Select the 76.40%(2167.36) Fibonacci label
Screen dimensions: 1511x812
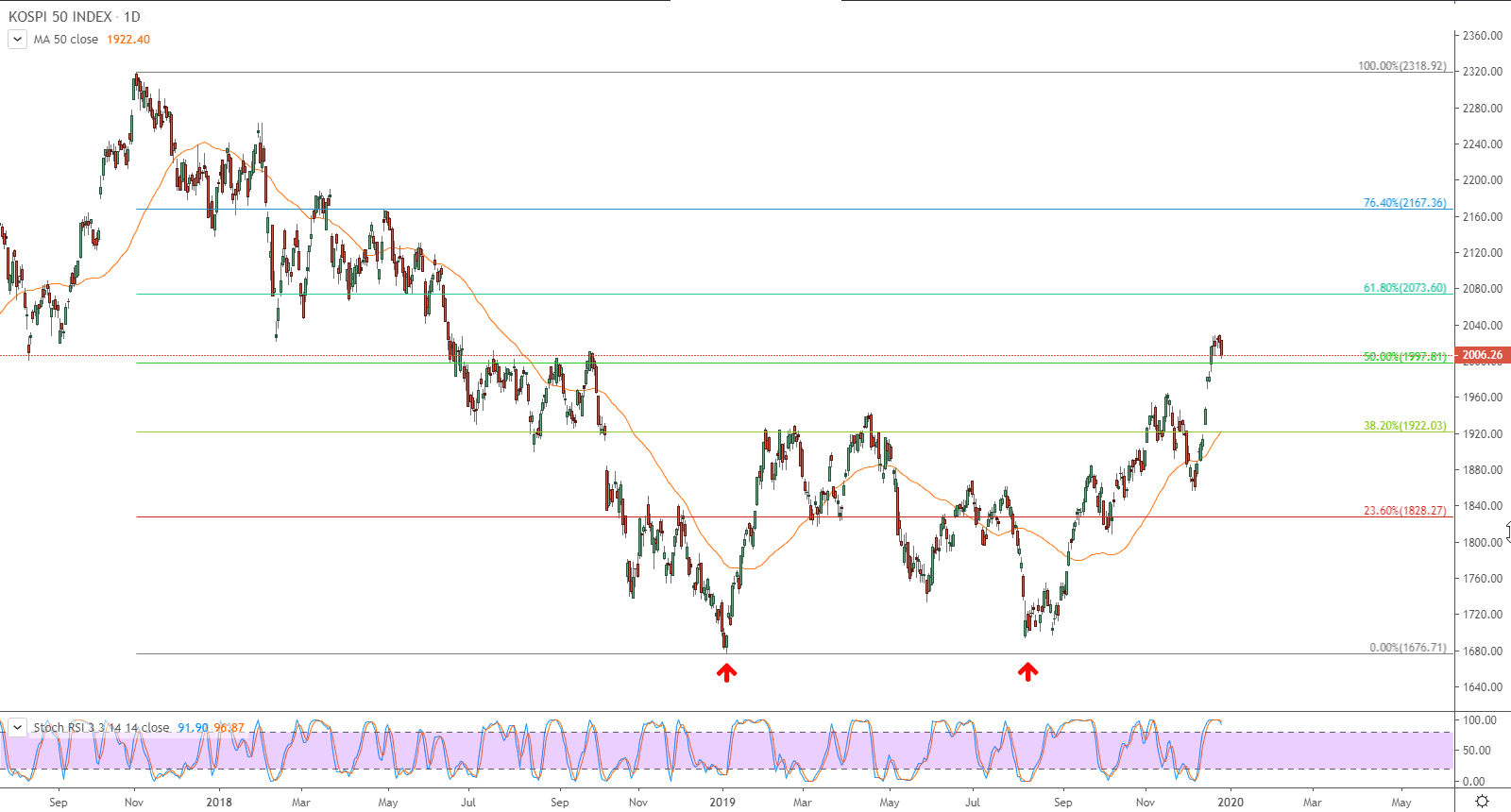pyautogui.click(x=1404, y=203)
